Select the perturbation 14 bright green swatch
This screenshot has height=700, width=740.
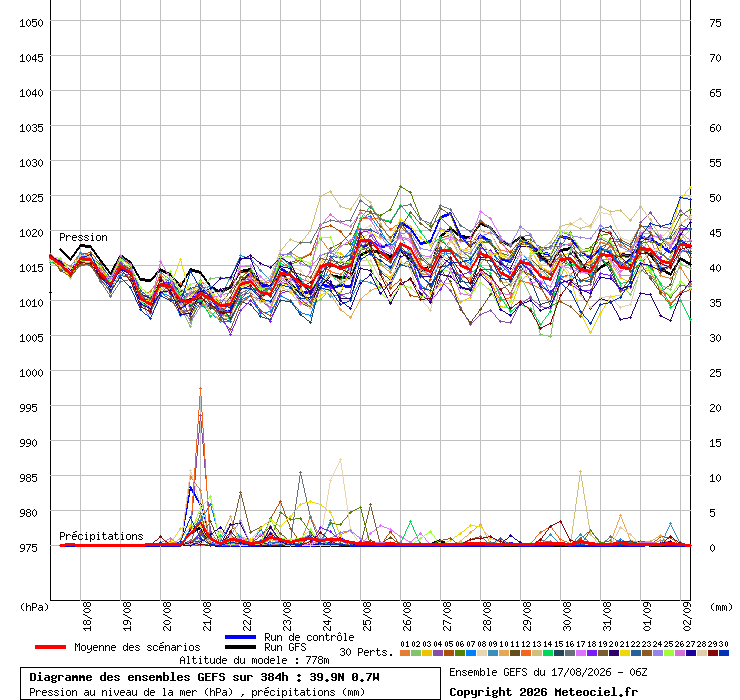click(548, 653)
